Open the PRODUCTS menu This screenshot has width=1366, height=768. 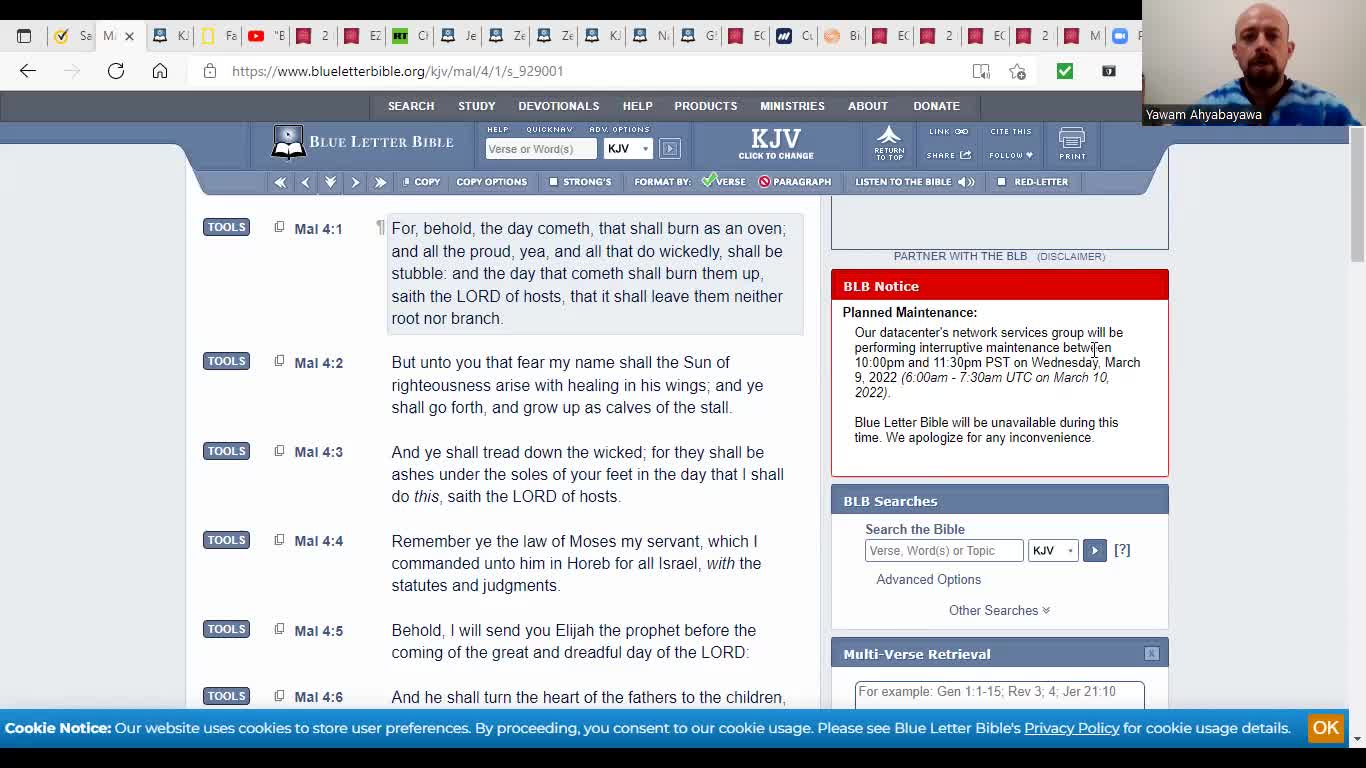tap(706, 106)
